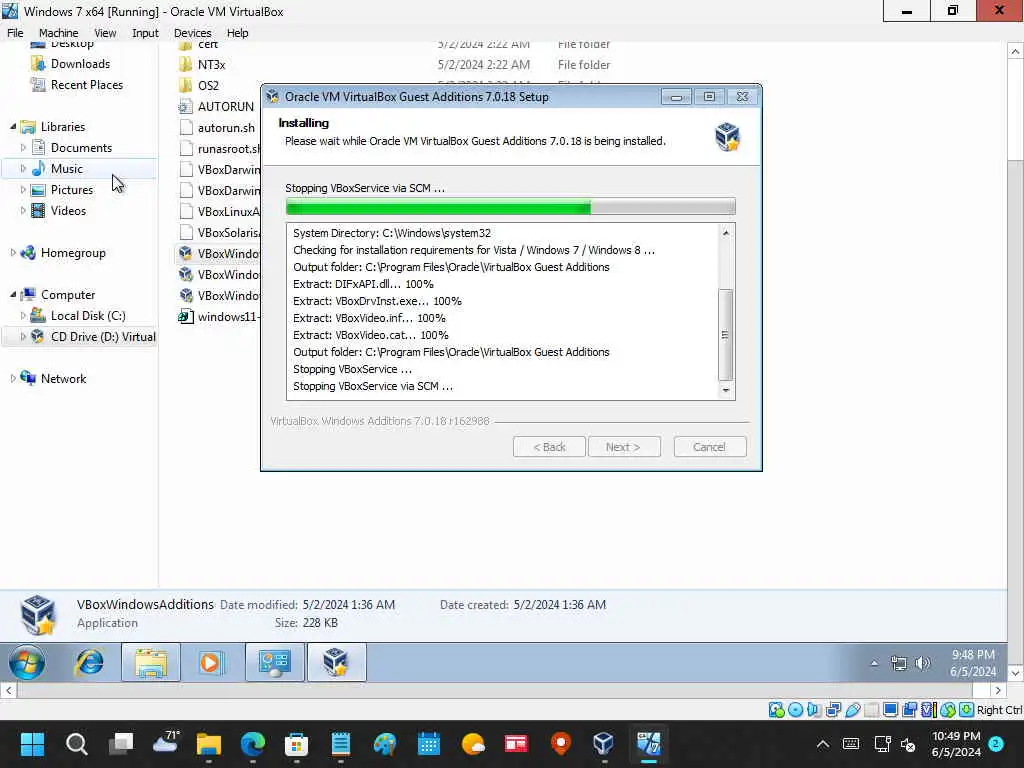The width and height of the screenshot is (1024, 768).
Task: Click the network adapters indicator in VirtualBox status bar
Action: click(833, 710)
